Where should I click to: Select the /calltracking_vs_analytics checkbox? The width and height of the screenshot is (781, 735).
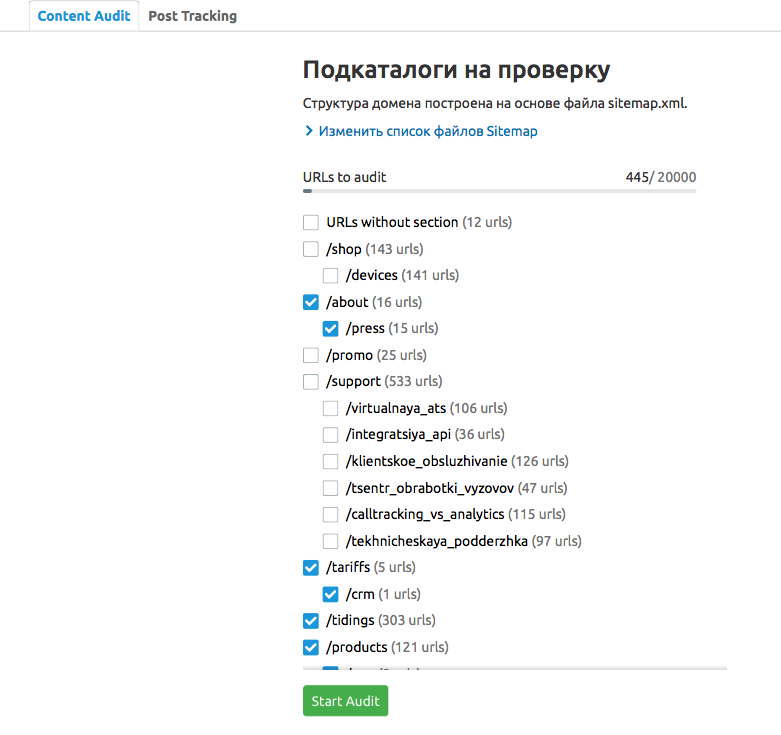coord(331,514)
